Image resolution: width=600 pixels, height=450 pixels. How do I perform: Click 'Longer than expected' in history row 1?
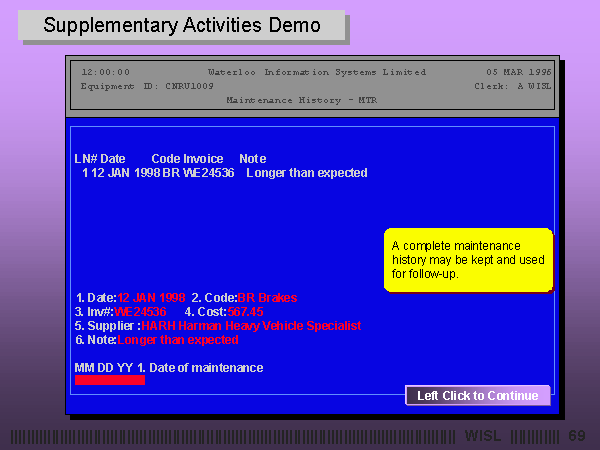tap(307, 173)
